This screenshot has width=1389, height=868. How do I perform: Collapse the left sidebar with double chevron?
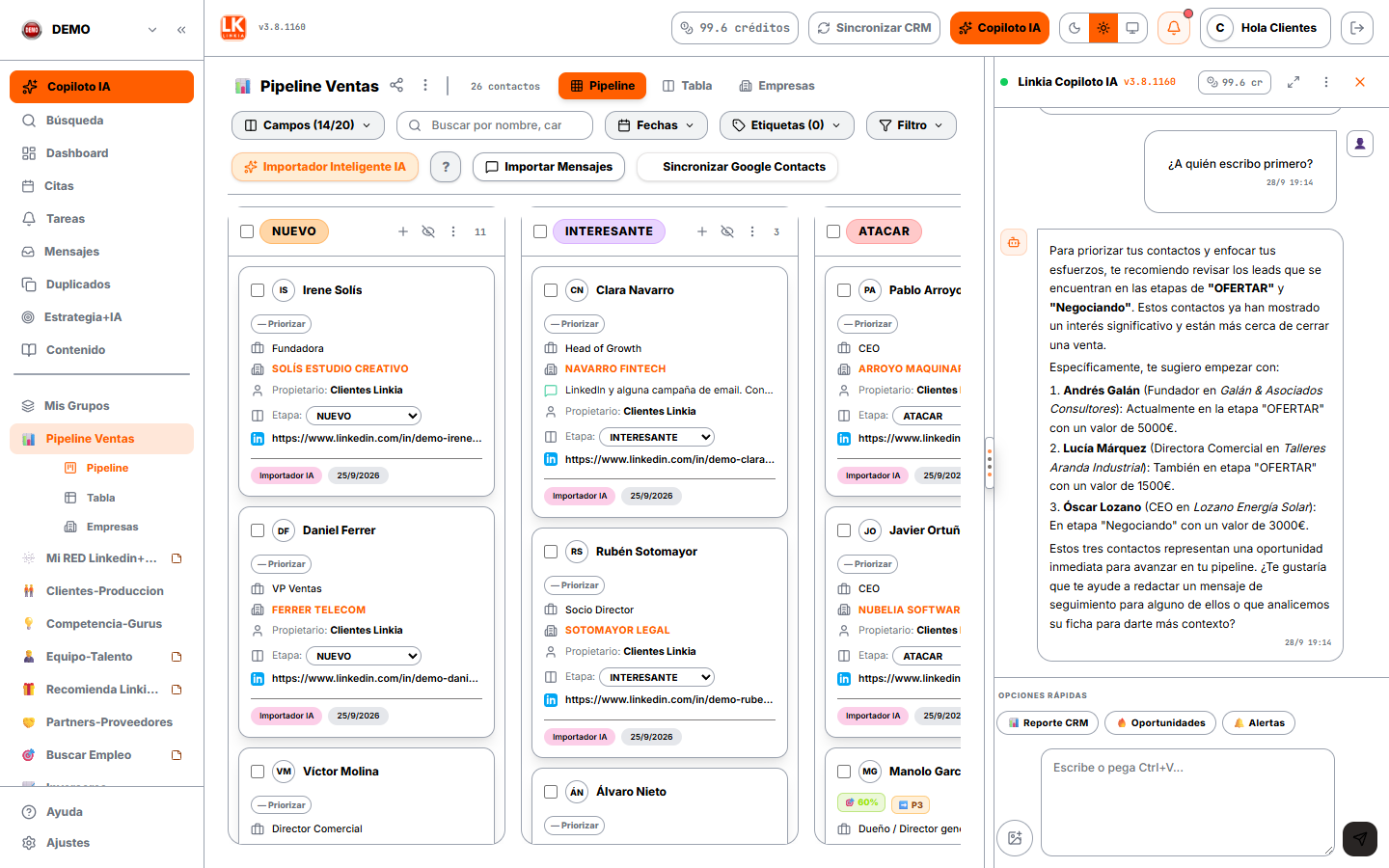(x=181, y=30)
